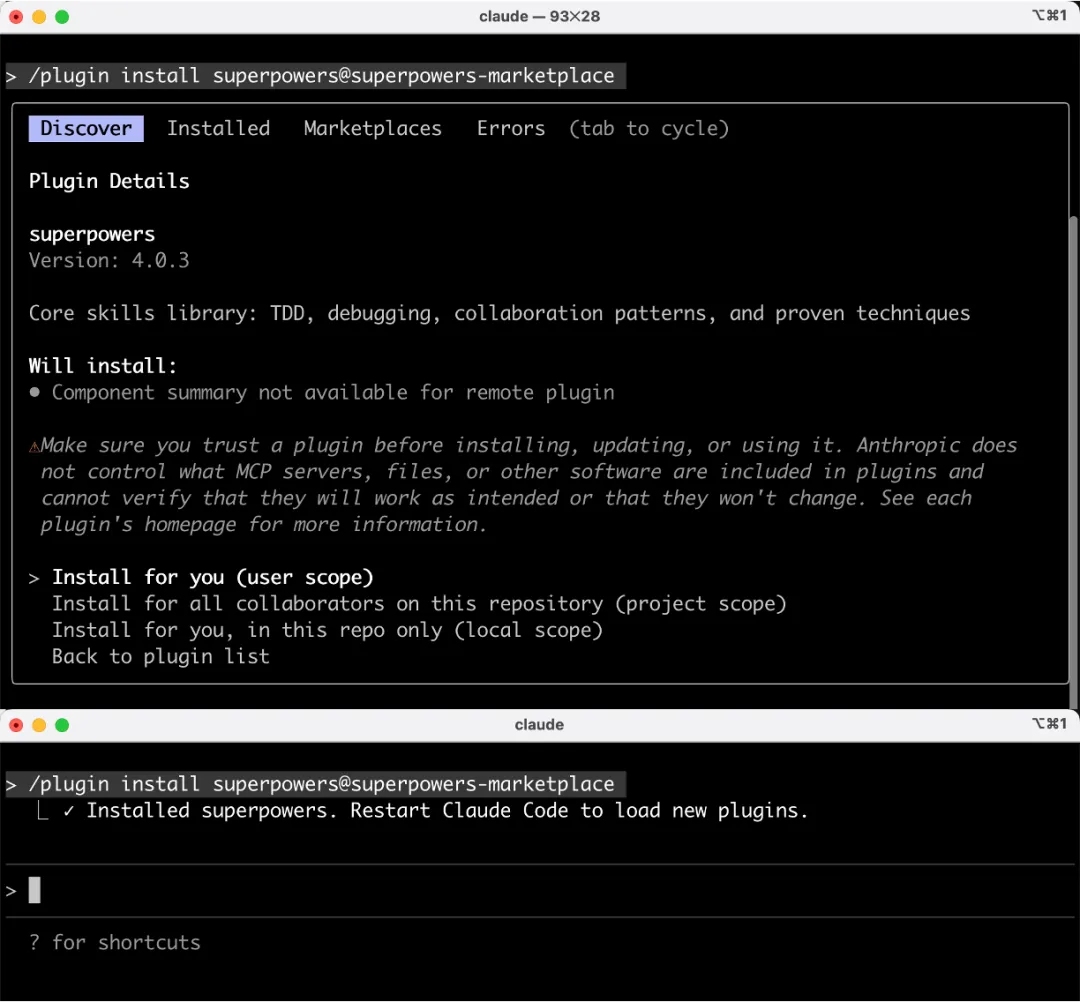Open the Installed tab

[218, 129]
